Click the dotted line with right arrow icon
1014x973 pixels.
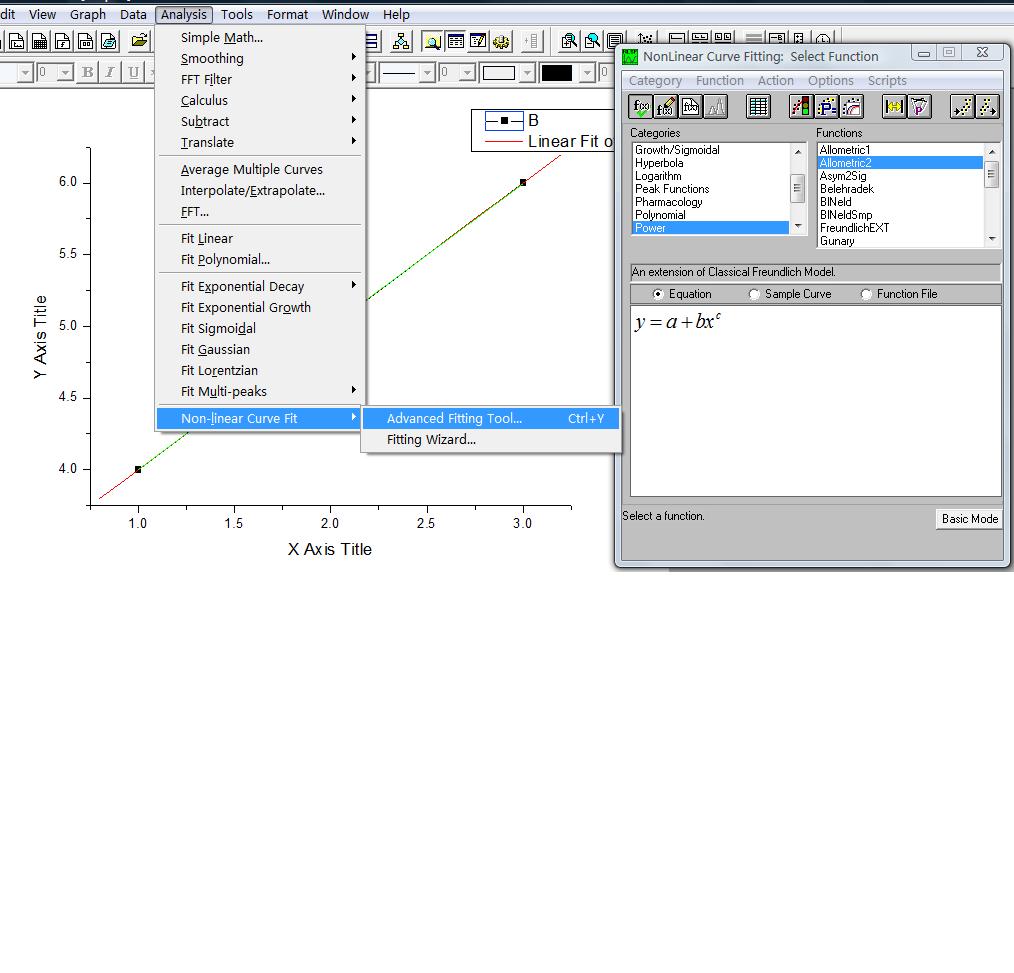tap(987, 107)
